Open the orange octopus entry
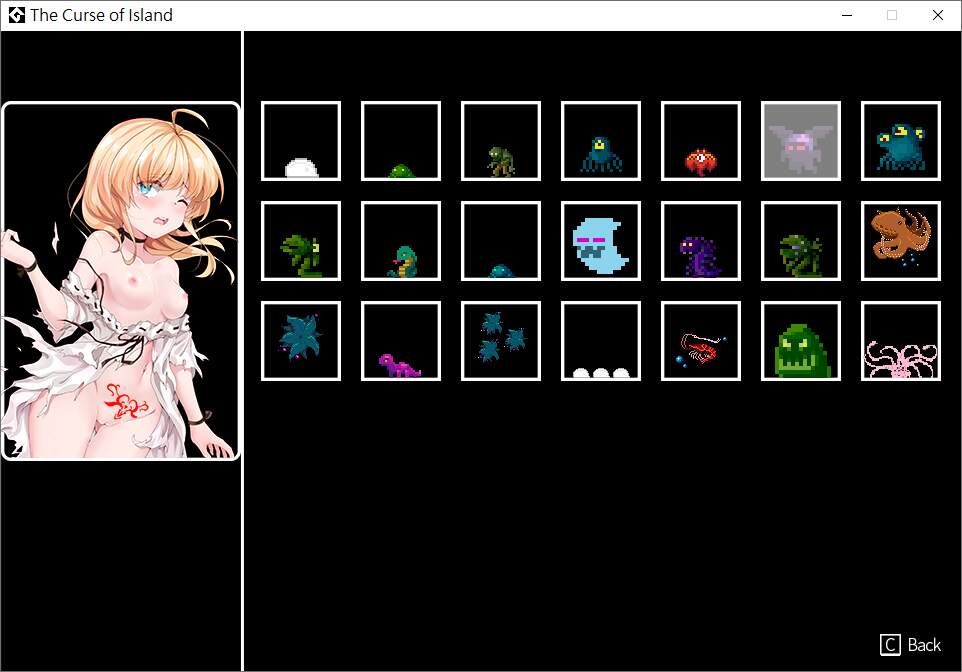Image resolution: width=962 pixels, height=672 pixels. tap(901, 241)
